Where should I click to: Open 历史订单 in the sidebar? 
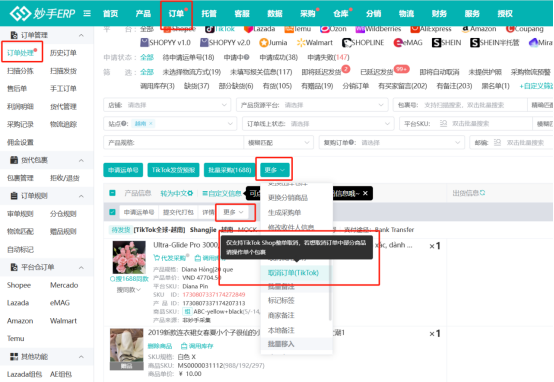coord(63,53)
